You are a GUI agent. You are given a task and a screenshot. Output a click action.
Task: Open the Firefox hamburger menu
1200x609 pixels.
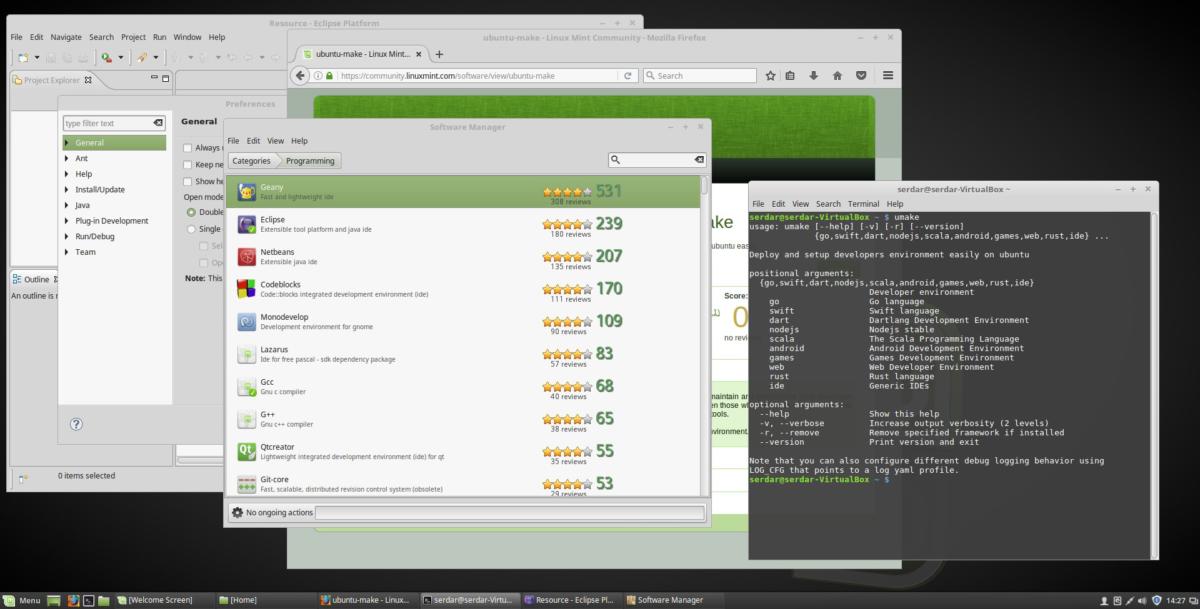coord(888,75)
